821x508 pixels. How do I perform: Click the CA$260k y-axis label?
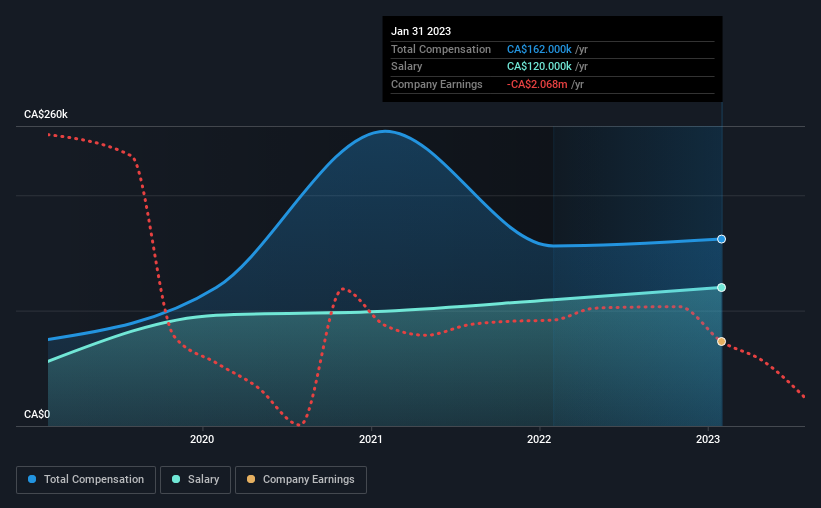pos(46,114)
